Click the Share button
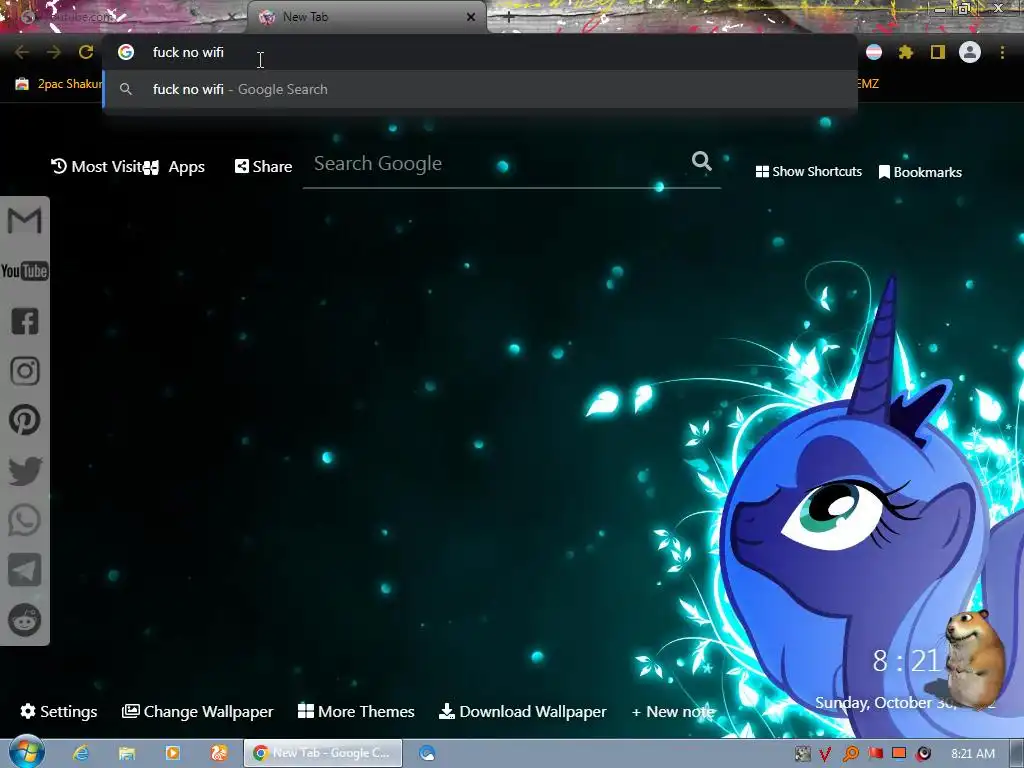Image resolution: width=1024 pixels, height=768 pixels. point(263,167)
